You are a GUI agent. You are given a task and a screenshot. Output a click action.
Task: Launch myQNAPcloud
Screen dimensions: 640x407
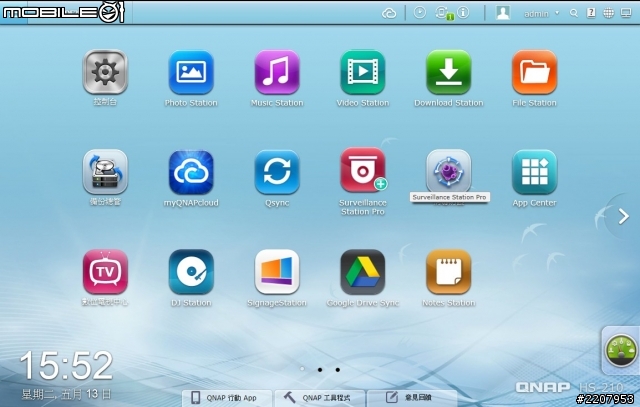(191, 171)
